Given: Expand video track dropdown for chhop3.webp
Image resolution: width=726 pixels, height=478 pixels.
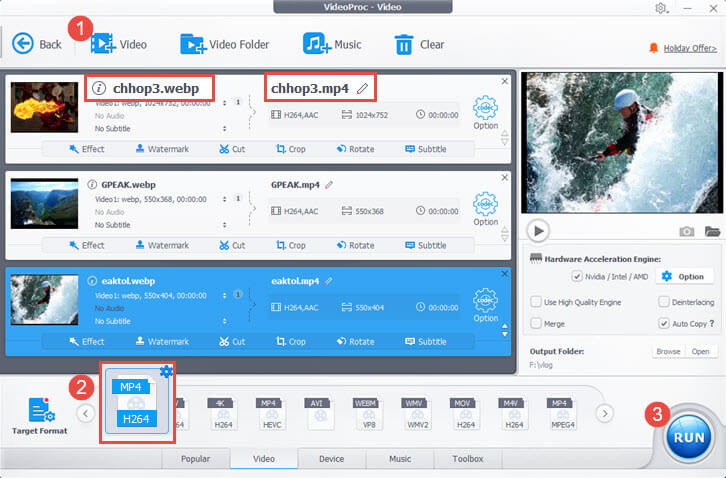Looking at the screenshot, I should (x=225, y=103).
